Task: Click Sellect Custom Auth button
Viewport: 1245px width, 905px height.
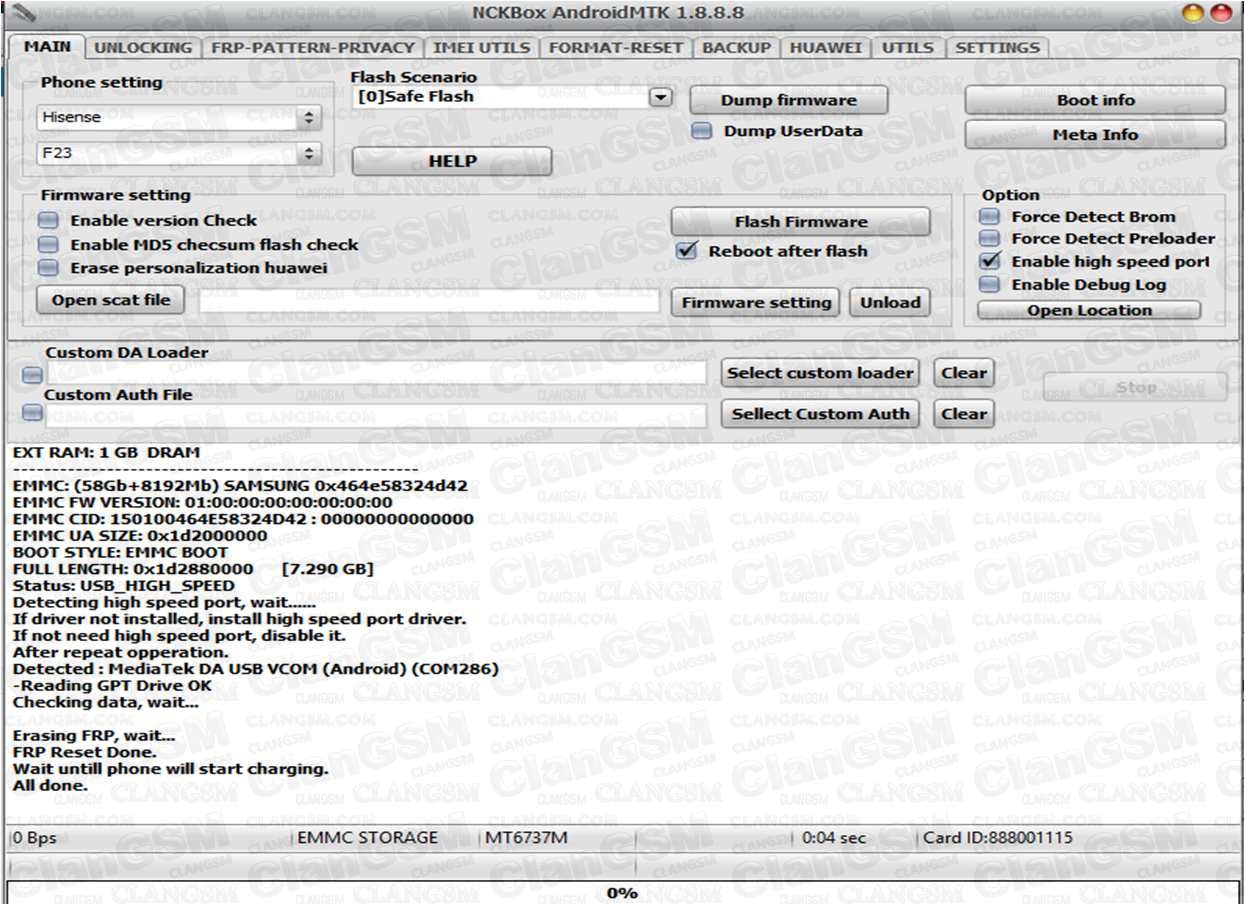Action: (x=820, y=414)
